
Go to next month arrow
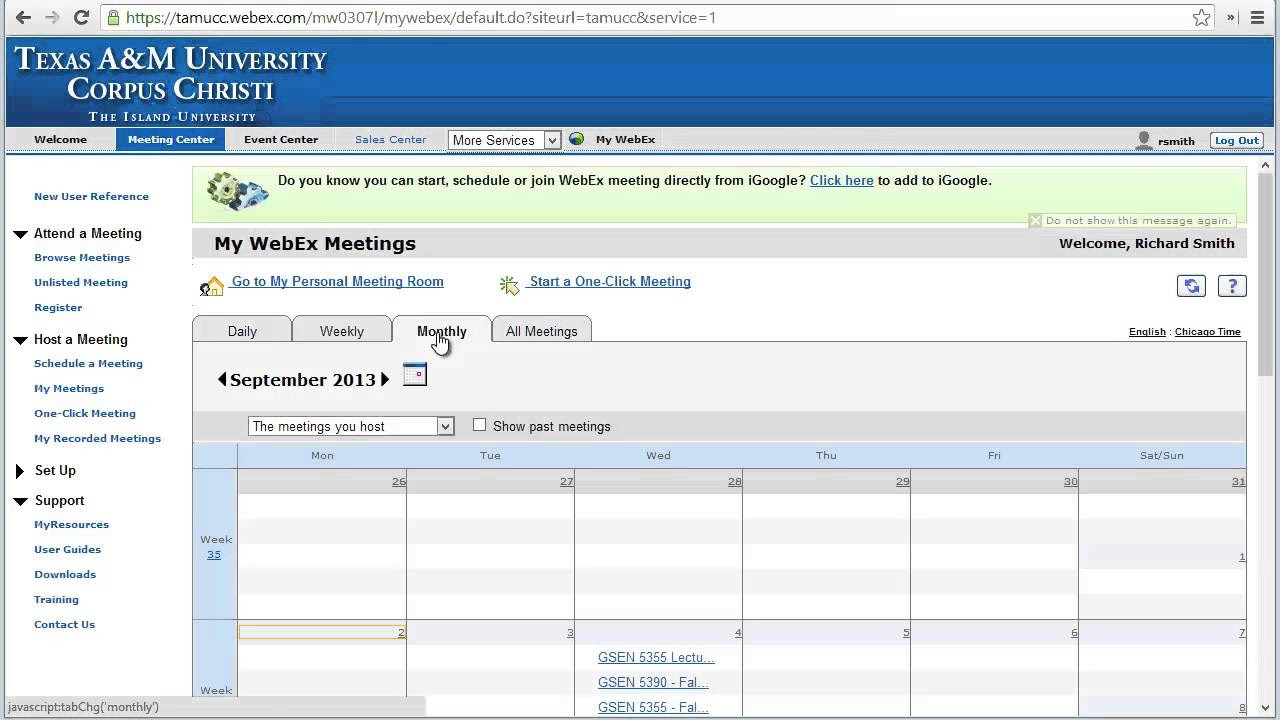pyautogui.click(x=385, y=380)
